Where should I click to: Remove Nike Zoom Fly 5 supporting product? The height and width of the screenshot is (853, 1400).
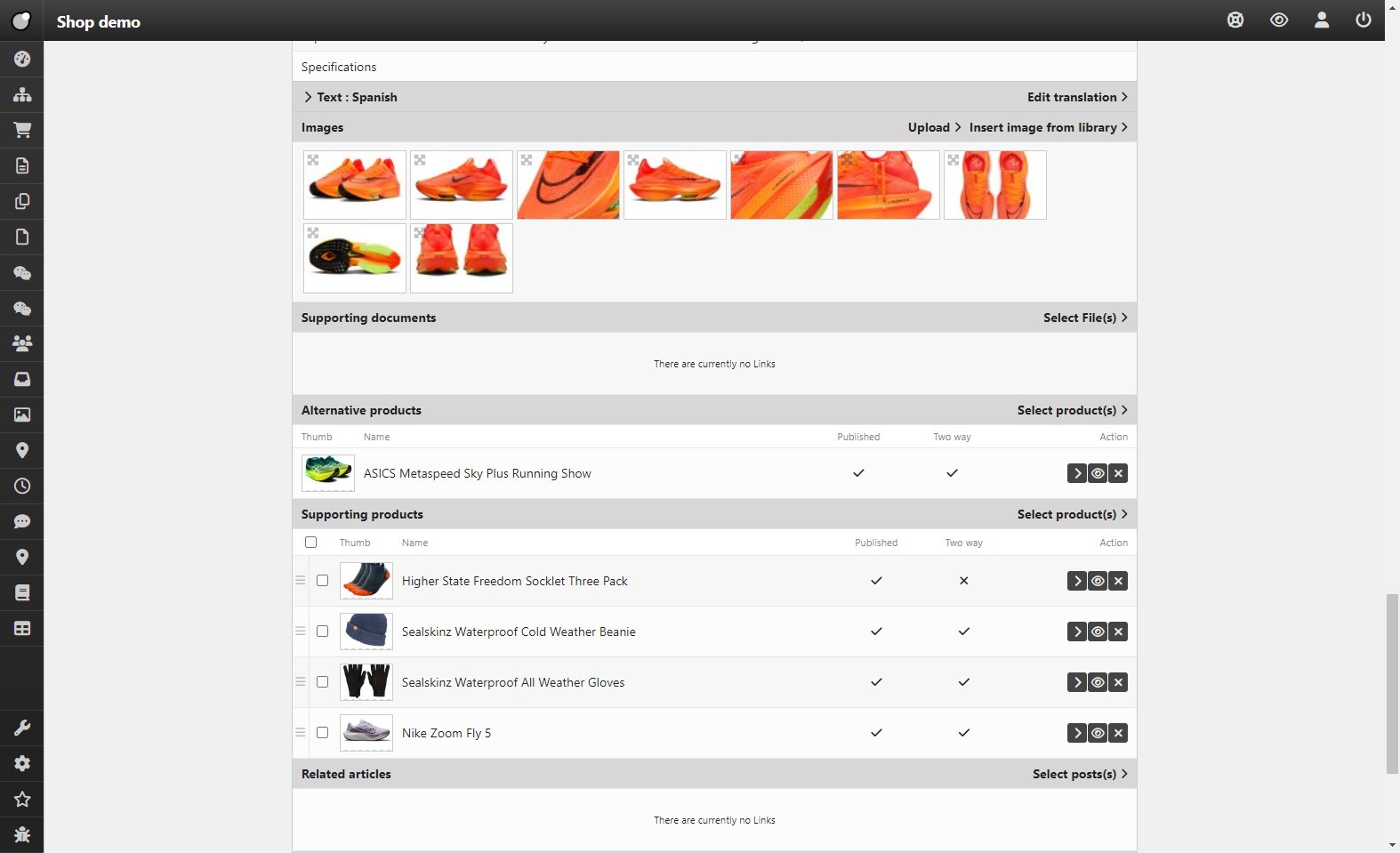[1118, 733]
